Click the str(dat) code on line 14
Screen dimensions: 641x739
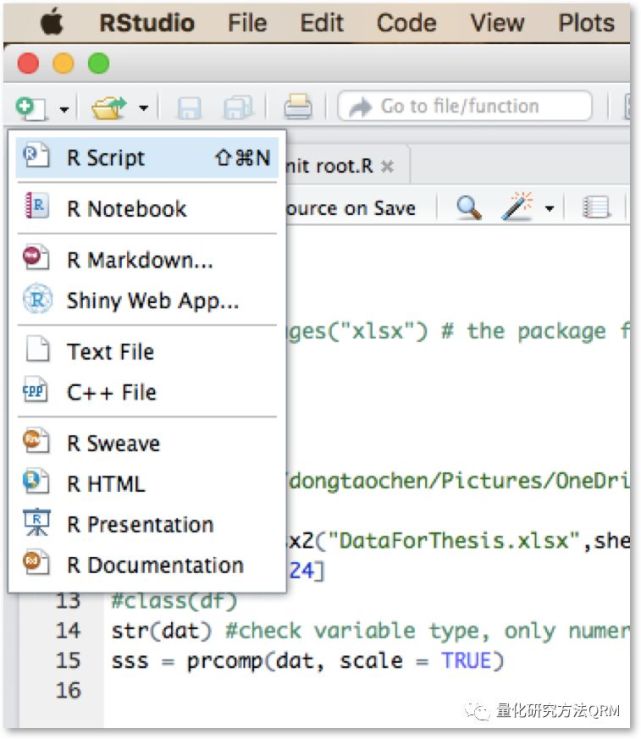(162, 631)
